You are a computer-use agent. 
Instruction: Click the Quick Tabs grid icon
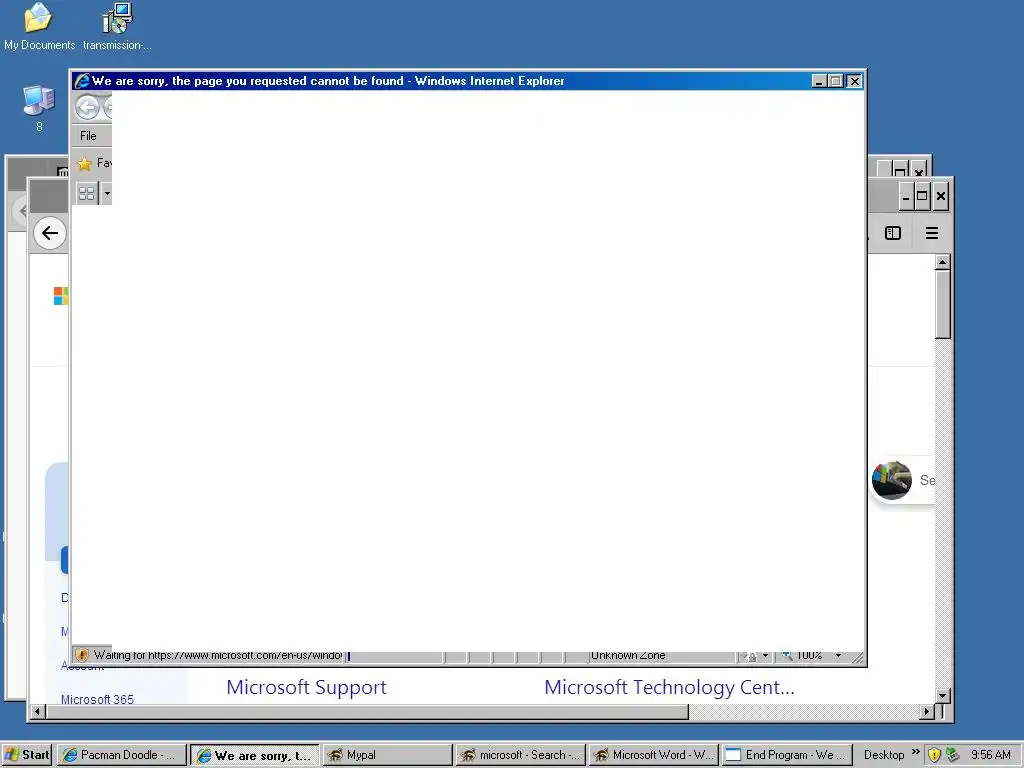click(x=86, y=193)
